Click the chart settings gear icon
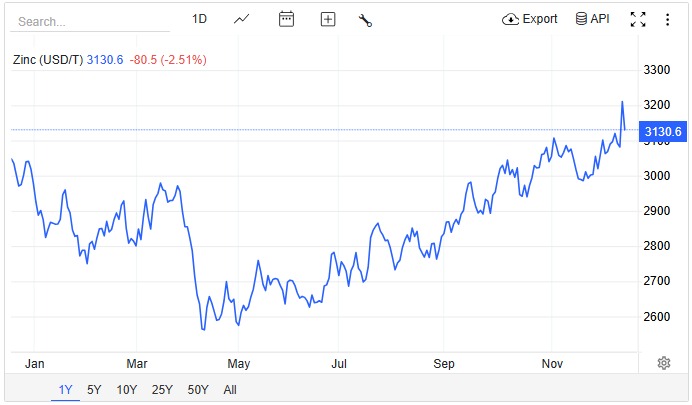This screenshot has height=405, width=692. pyautogui.click(x=663, y=362)
